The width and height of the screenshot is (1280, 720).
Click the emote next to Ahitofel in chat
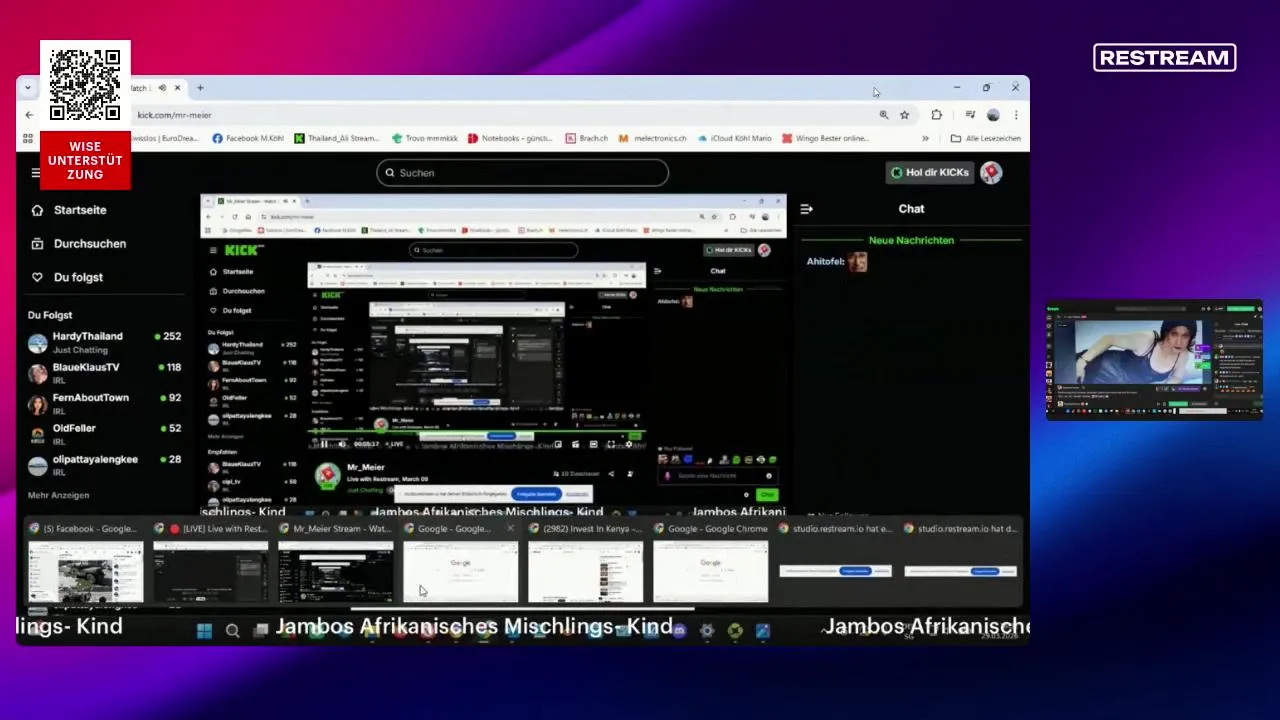click(857, 262)
